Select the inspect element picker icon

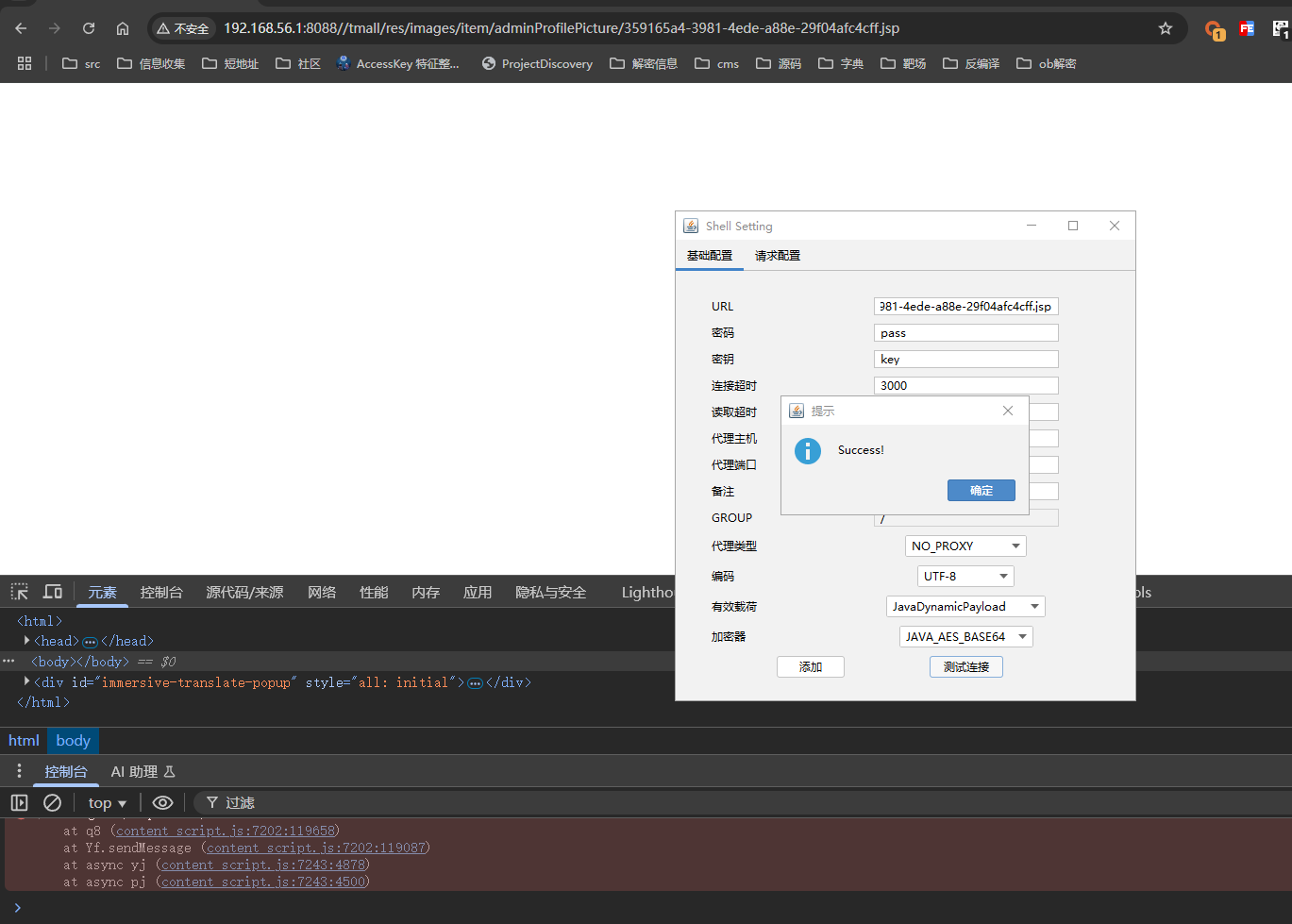[x=19, y=592]
